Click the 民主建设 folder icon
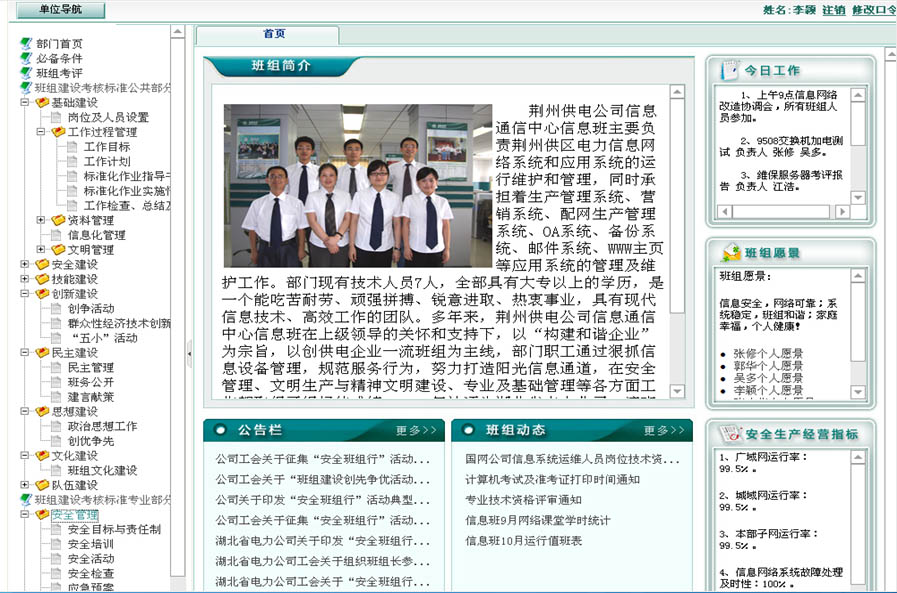 pyautogui.click(x=42, y=353)
